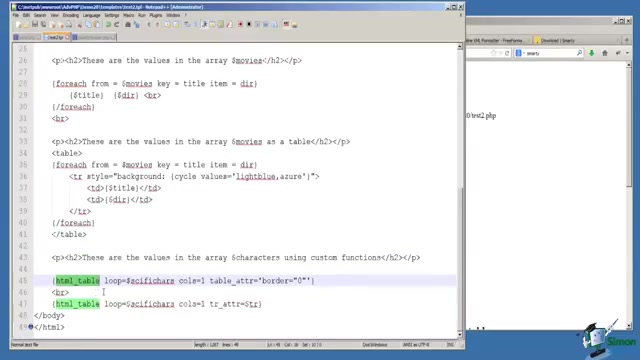The width and height of the screenshot is (640, 360).
Task: Click the browser search field containing 'smarty'
Action: [x=549, y=53]
